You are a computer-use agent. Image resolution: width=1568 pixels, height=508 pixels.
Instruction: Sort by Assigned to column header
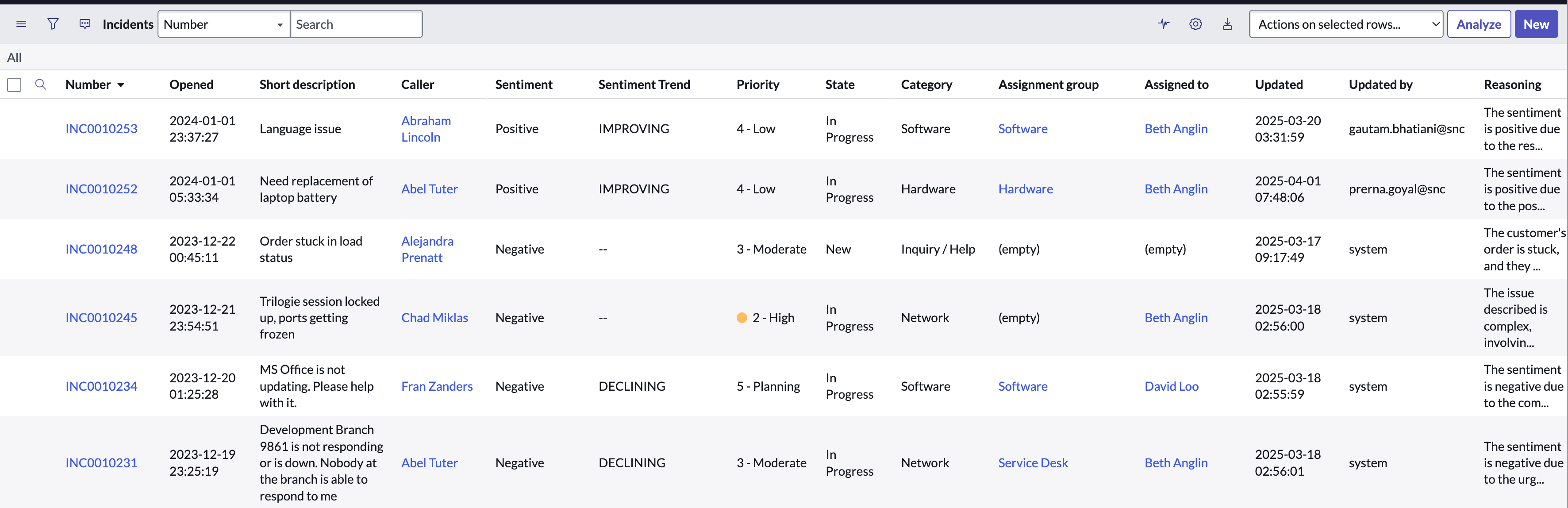(1176, 85)
